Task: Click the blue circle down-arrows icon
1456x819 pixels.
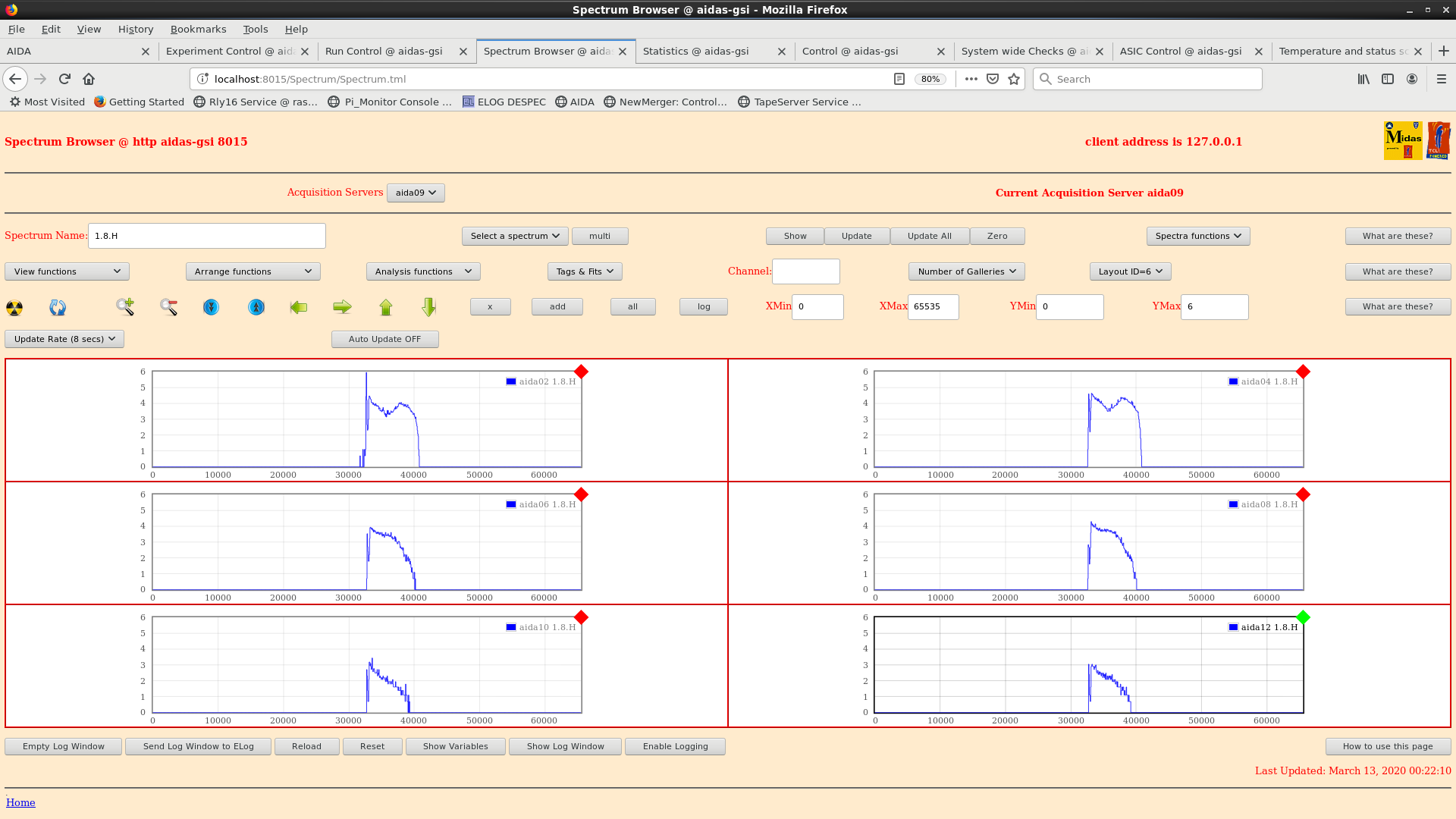Action: (211, 307)
